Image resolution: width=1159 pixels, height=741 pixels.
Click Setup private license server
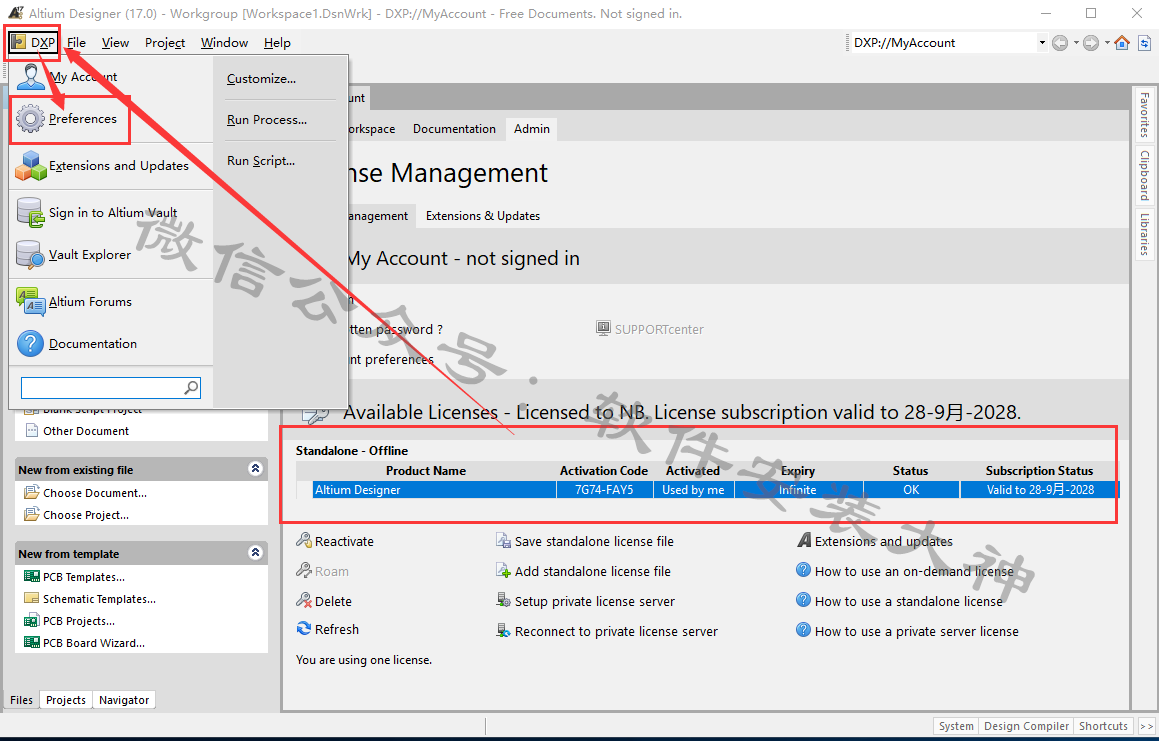(595, 601)
